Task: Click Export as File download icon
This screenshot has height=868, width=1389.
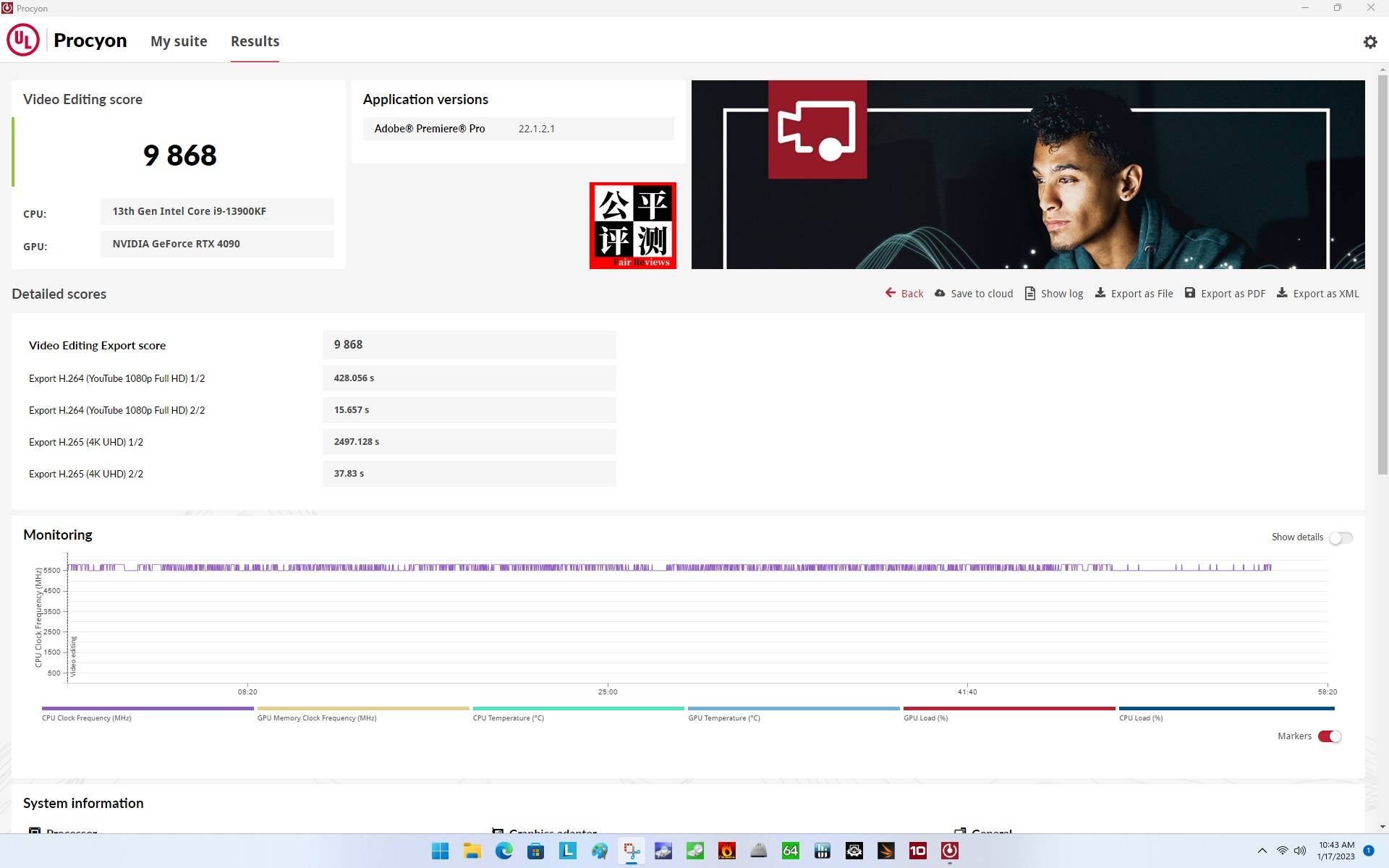Action: coord(1100,293)
